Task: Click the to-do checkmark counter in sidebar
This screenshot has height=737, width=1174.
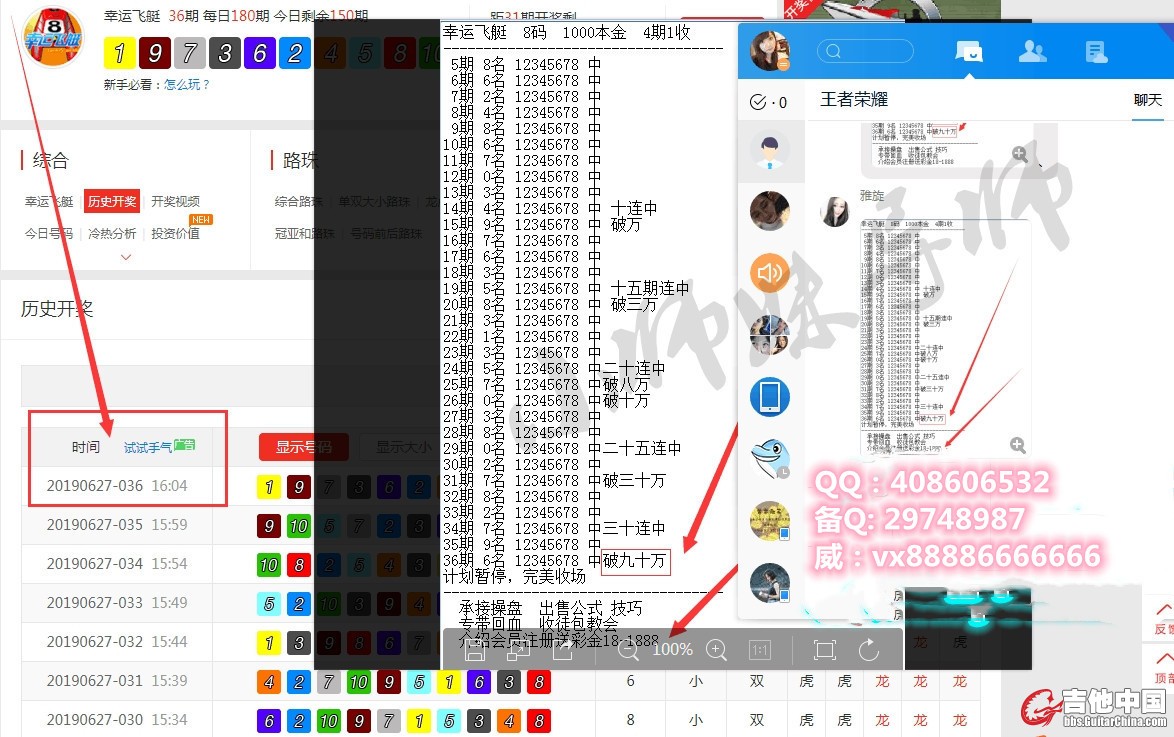Action: [768, 102]
